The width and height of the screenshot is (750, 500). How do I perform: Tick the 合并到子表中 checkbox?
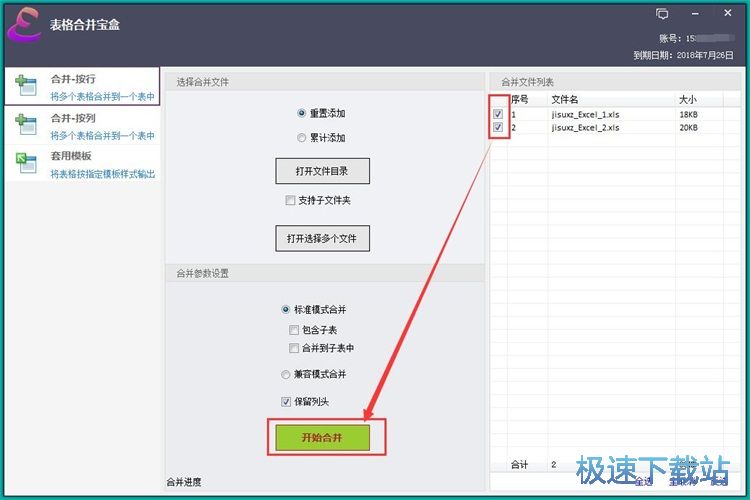point(294,348)
